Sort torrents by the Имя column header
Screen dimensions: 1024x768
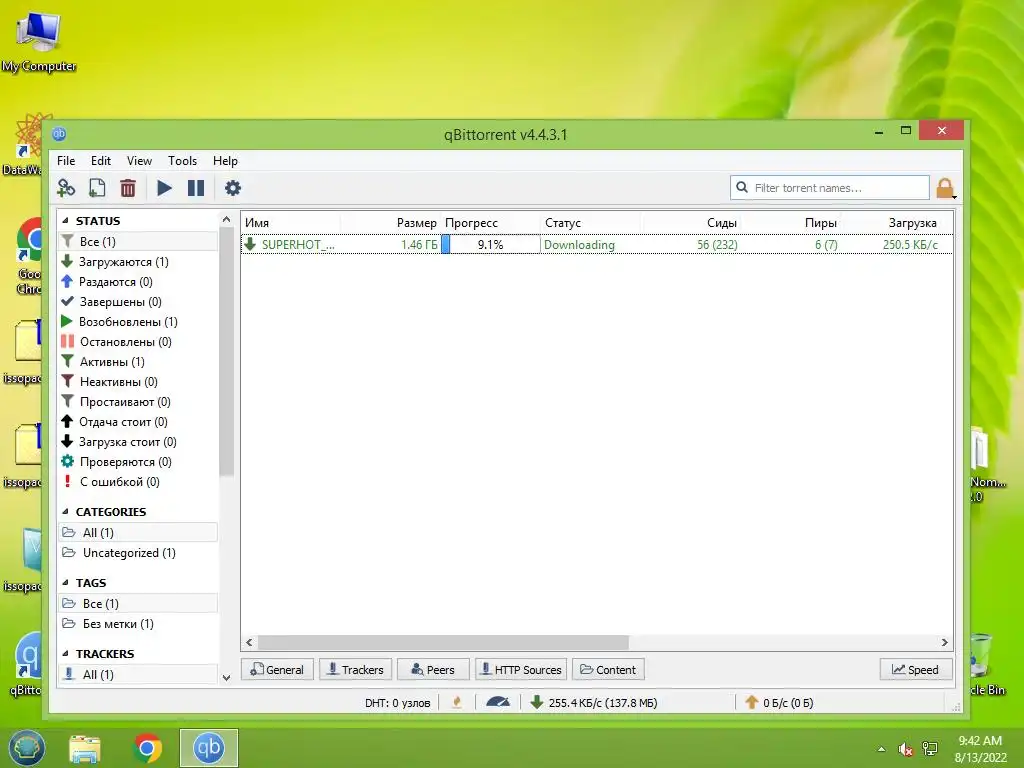(x=292, y=223)
